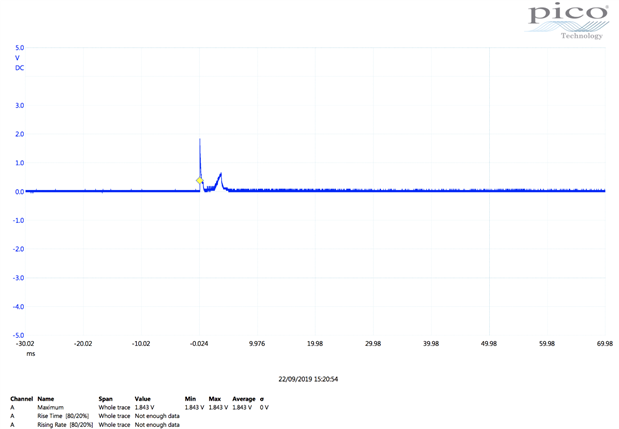This screenshot has height=429, width=619.
Task: Select the -4.0 voltage axis label
Action: coord(19,307)
